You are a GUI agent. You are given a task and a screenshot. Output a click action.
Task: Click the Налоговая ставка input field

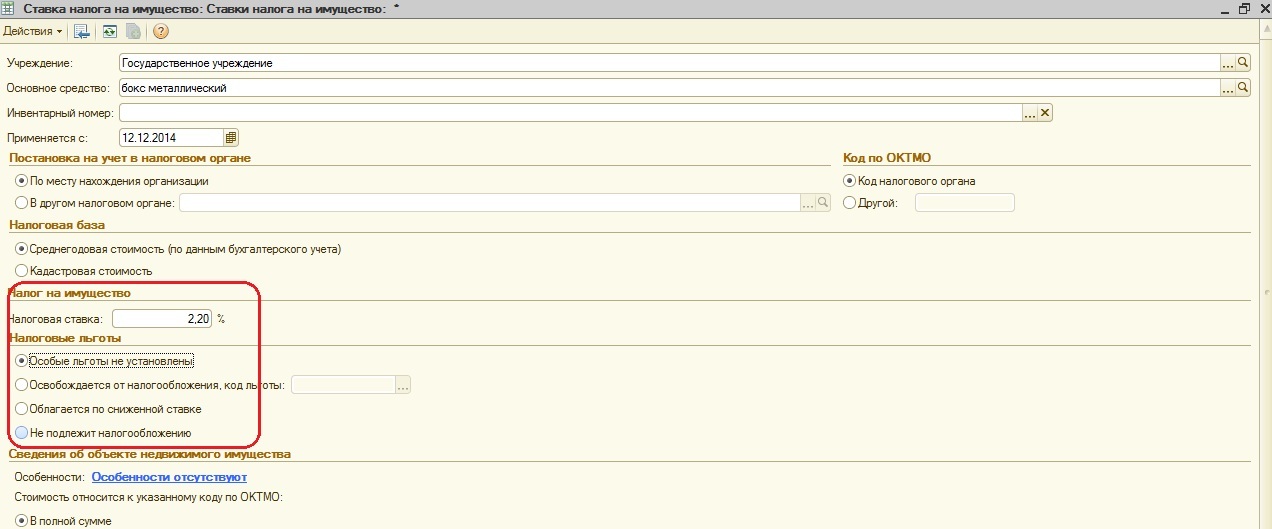162,319
